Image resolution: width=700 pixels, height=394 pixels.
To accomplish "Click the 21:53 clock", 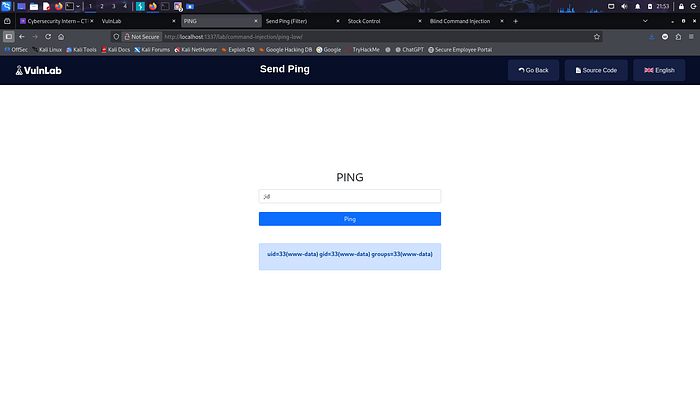I will point(663,6).
